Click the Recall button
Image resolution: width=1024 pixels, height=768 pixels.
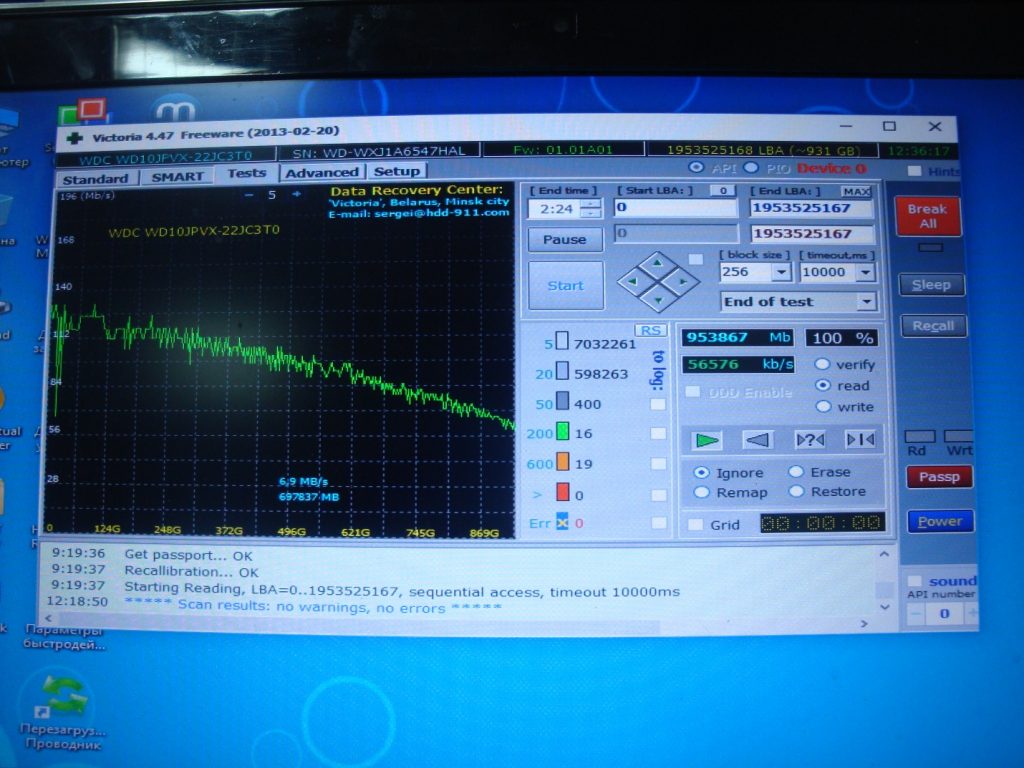(933, 325)
